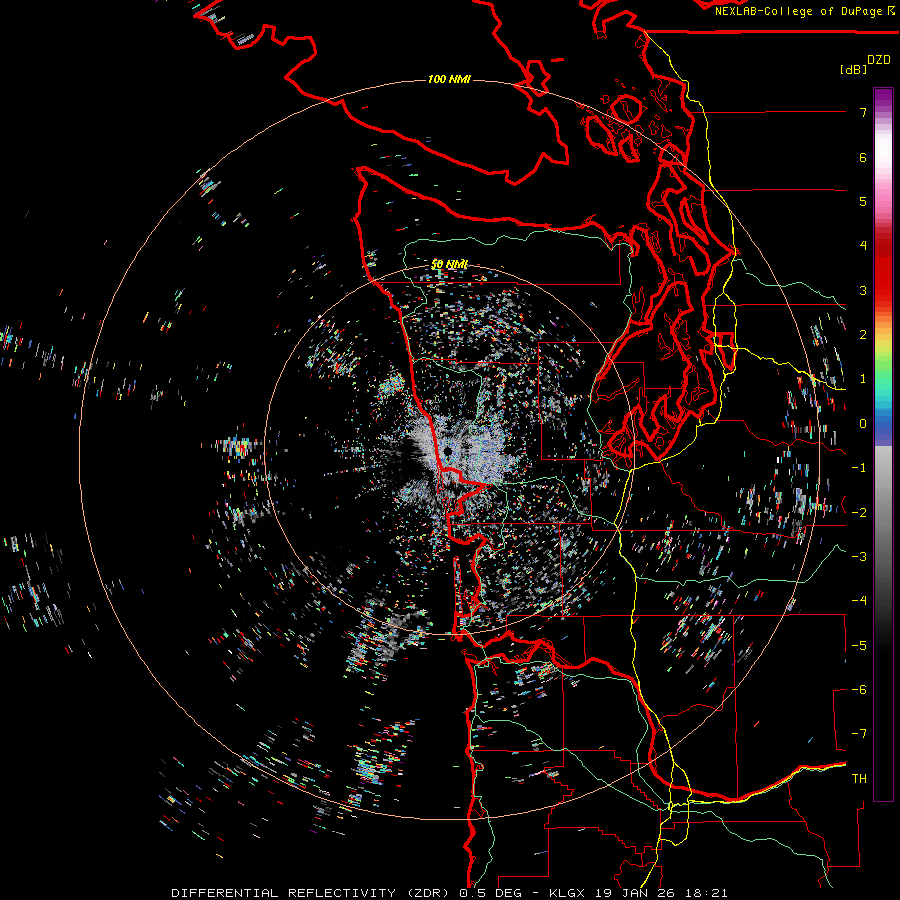Click the -2 value on color scale
Screen dimensions: 900x900
tap(859, 513)
